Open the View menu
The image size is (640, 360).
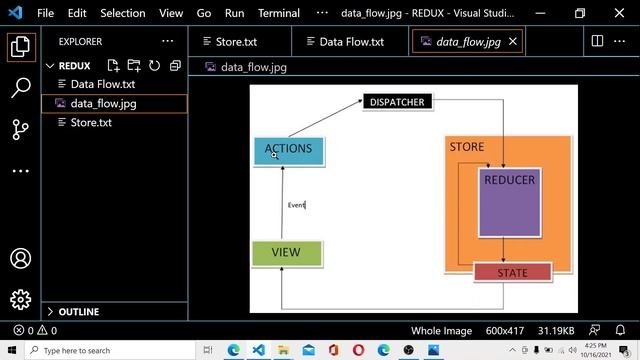pos(171,13)
